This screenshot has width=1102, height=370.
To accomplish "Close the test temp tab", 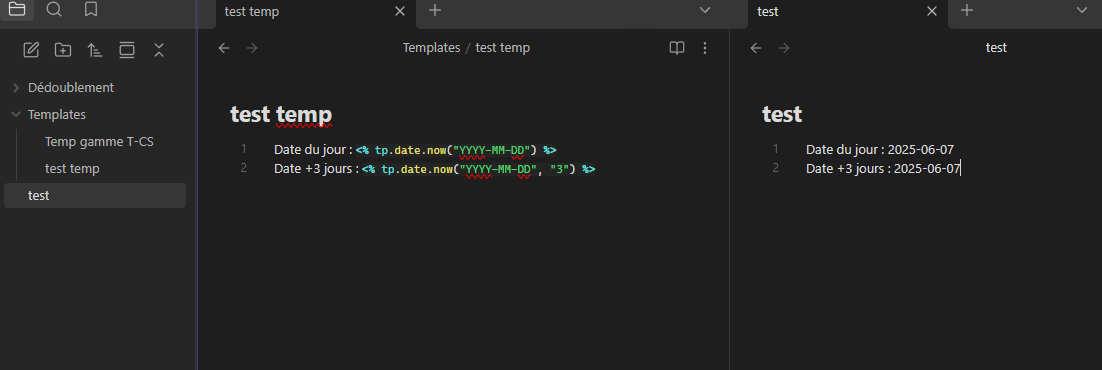I will 400,11.
